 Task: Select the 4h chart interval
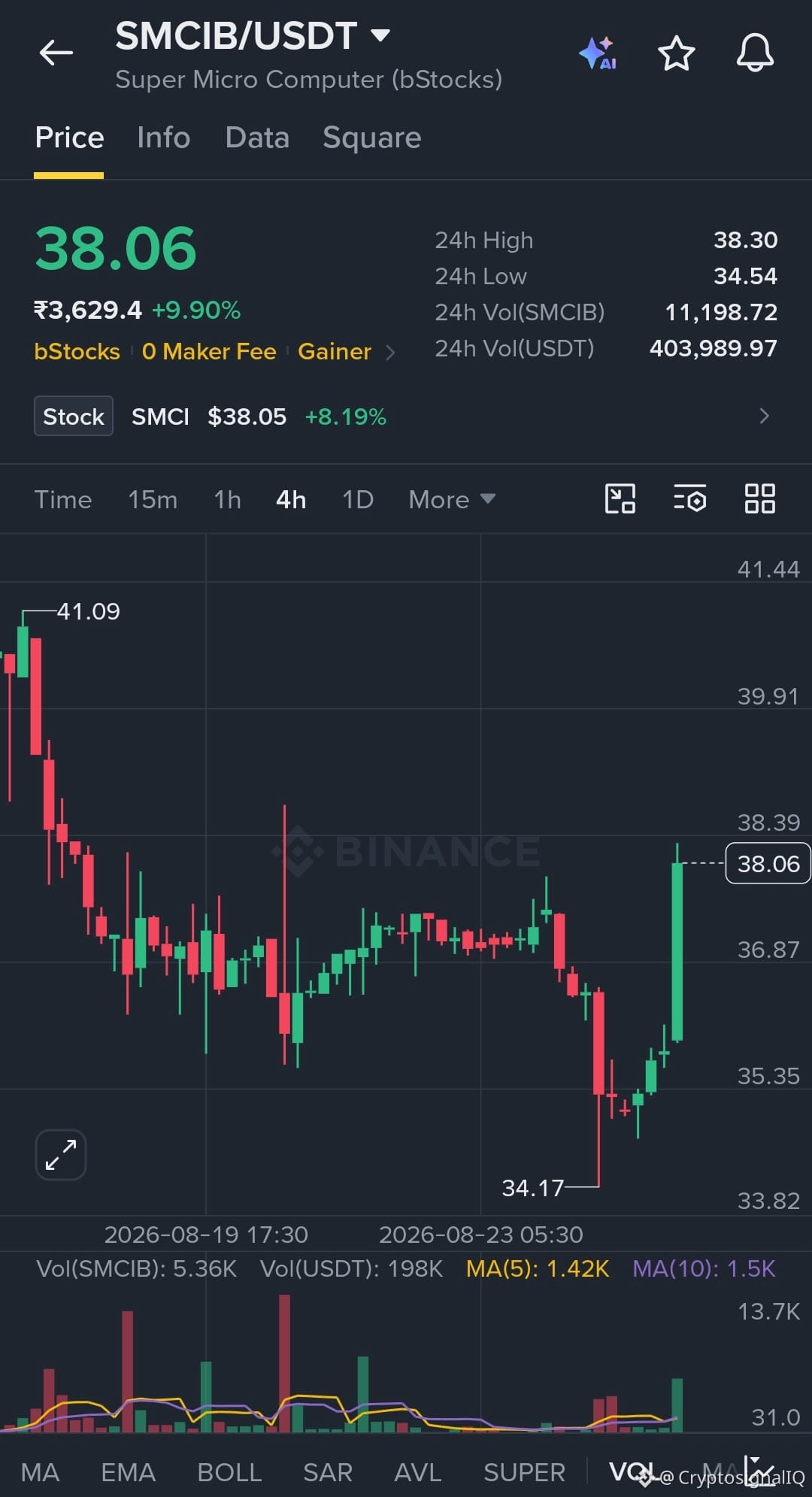(291, 500)
